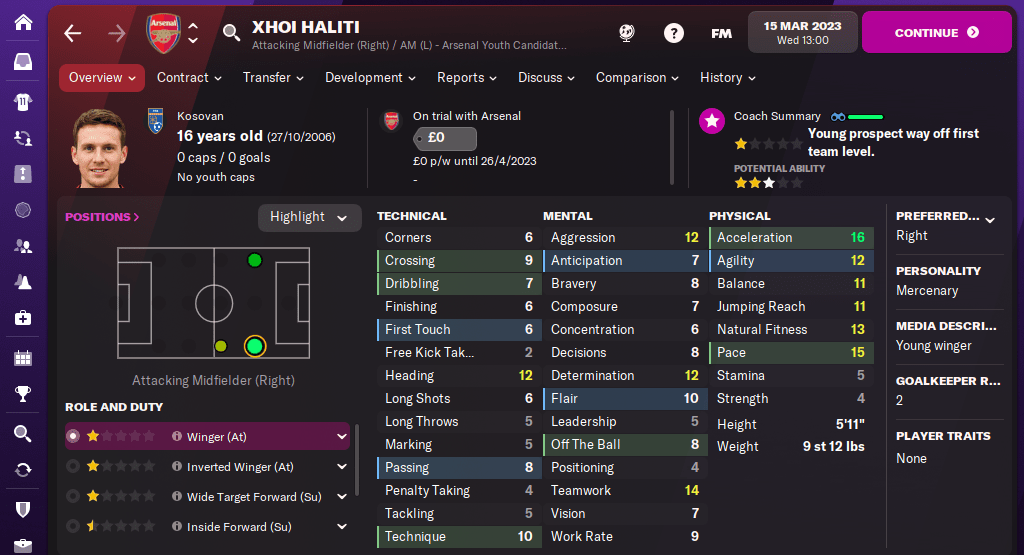Click the back arrow
The image size is (1024, 555).
pyautogui.click(x=72, y=33)
